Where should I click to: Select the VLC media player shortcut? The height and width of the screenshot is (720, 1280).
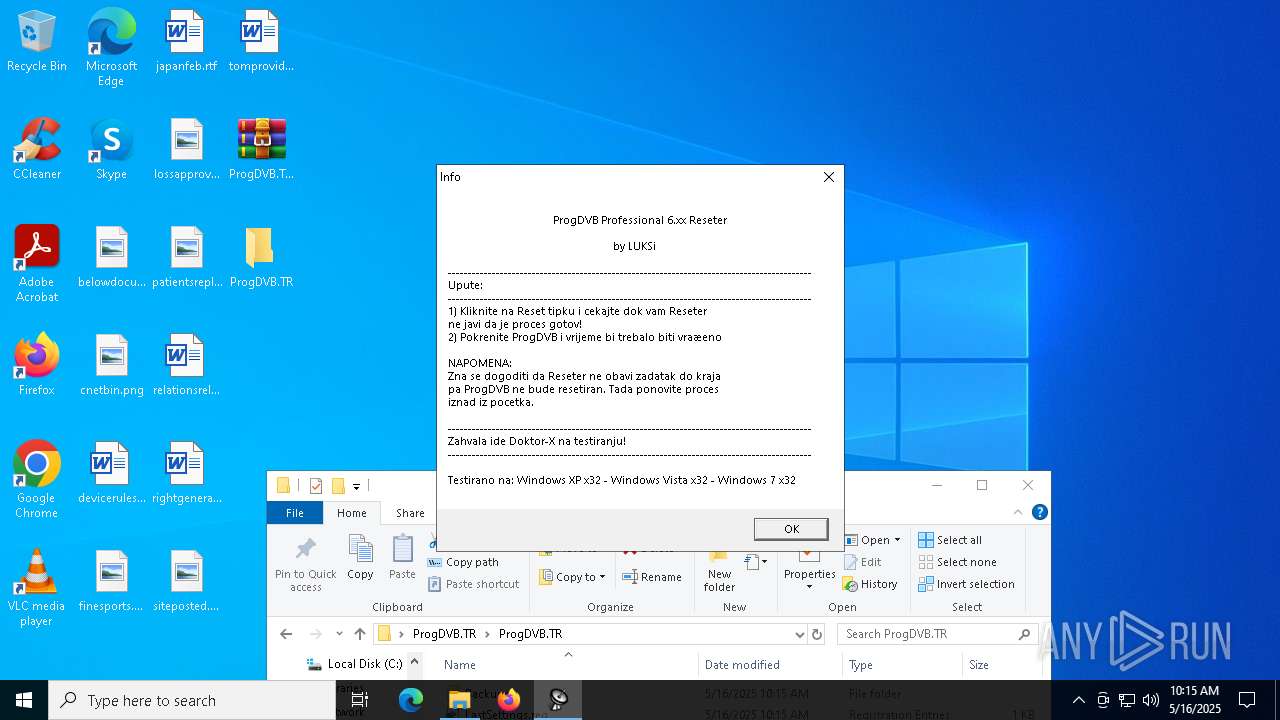[37, 588]
